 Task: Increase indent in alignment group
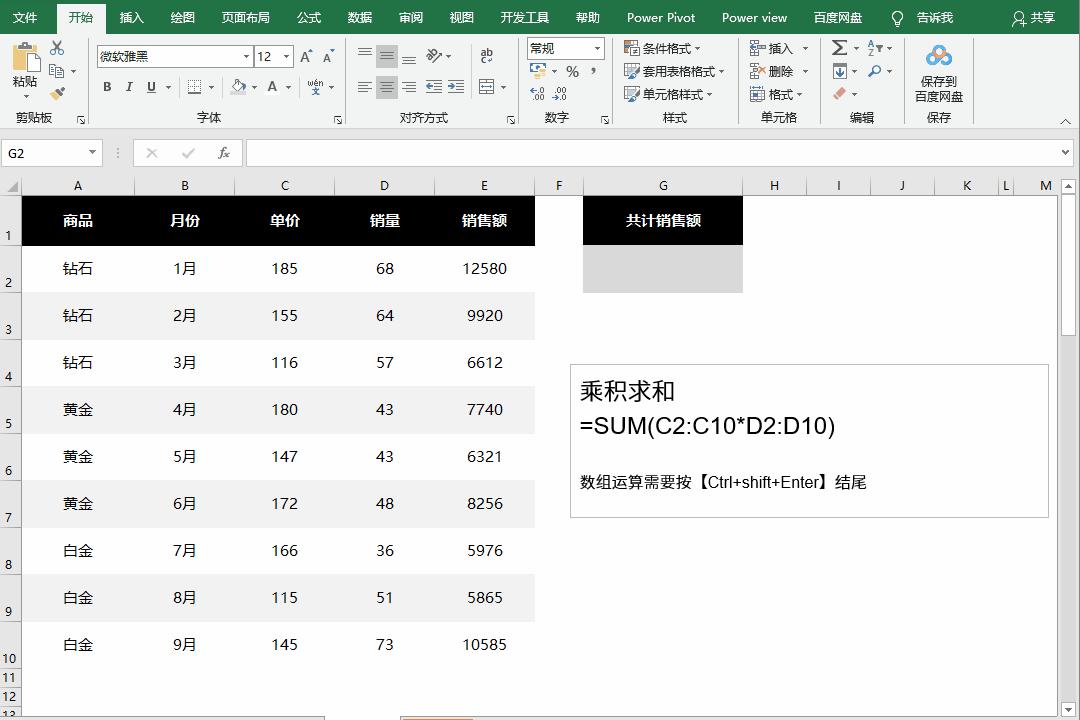[x=456, y=87]
